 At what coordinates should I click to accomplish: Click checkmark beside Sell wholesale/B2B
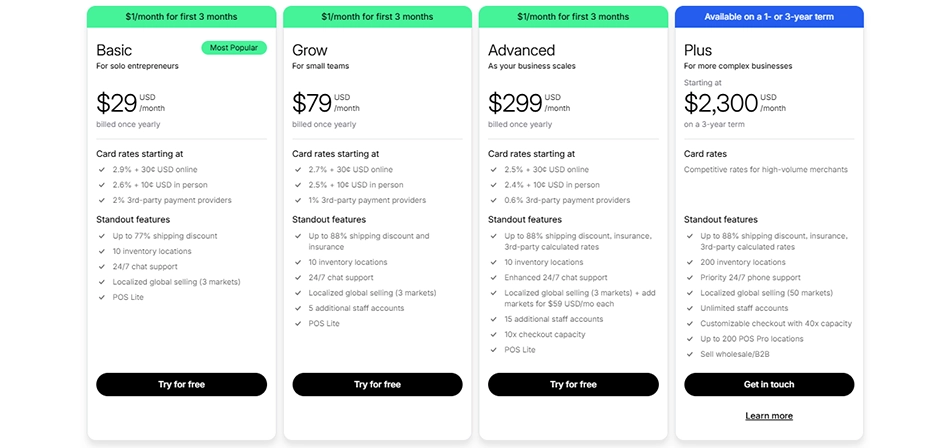pyautogui.click(x=690, y=354)
